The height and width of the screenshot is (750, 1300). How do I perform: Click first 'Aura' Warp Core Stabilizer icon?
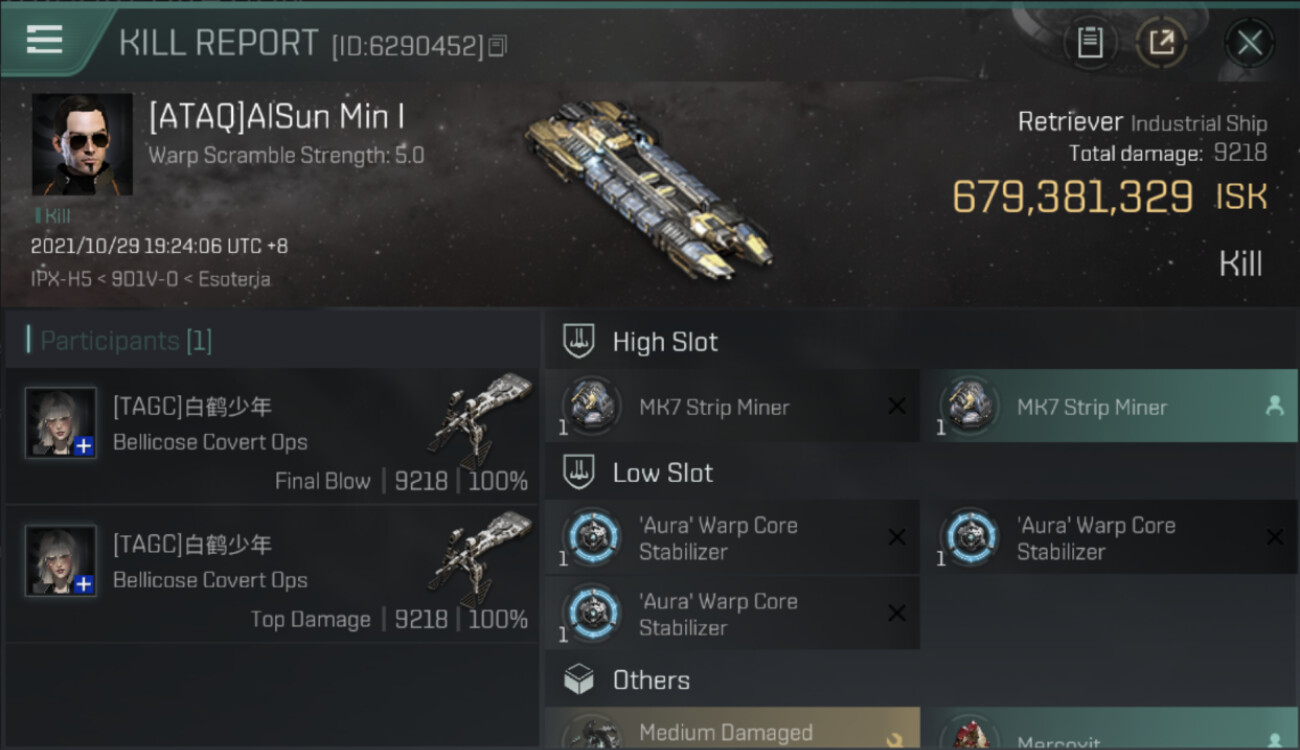point(590,538)
